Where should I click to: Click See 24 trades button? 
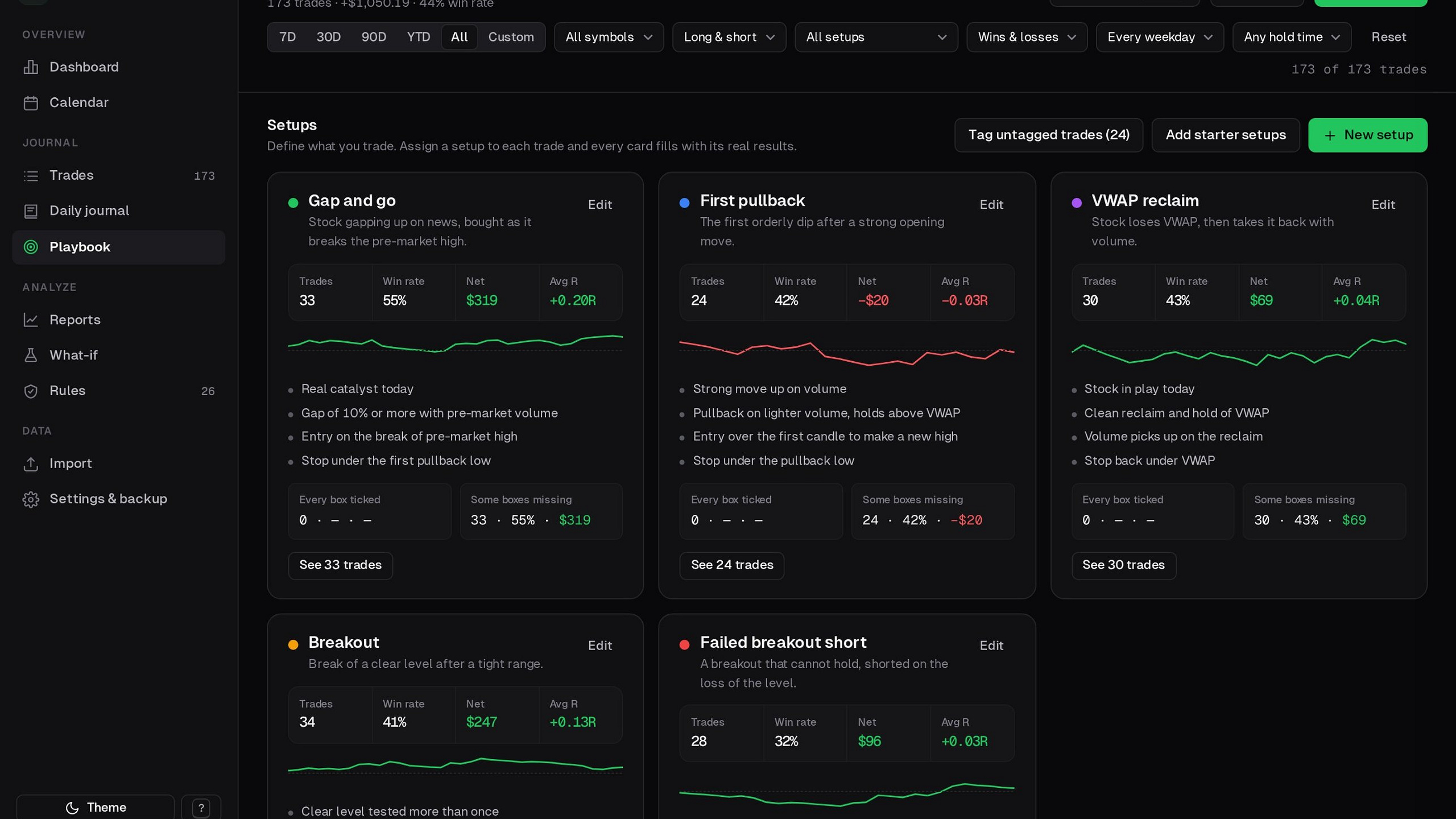pyautogui.click(x=731, y=565)
